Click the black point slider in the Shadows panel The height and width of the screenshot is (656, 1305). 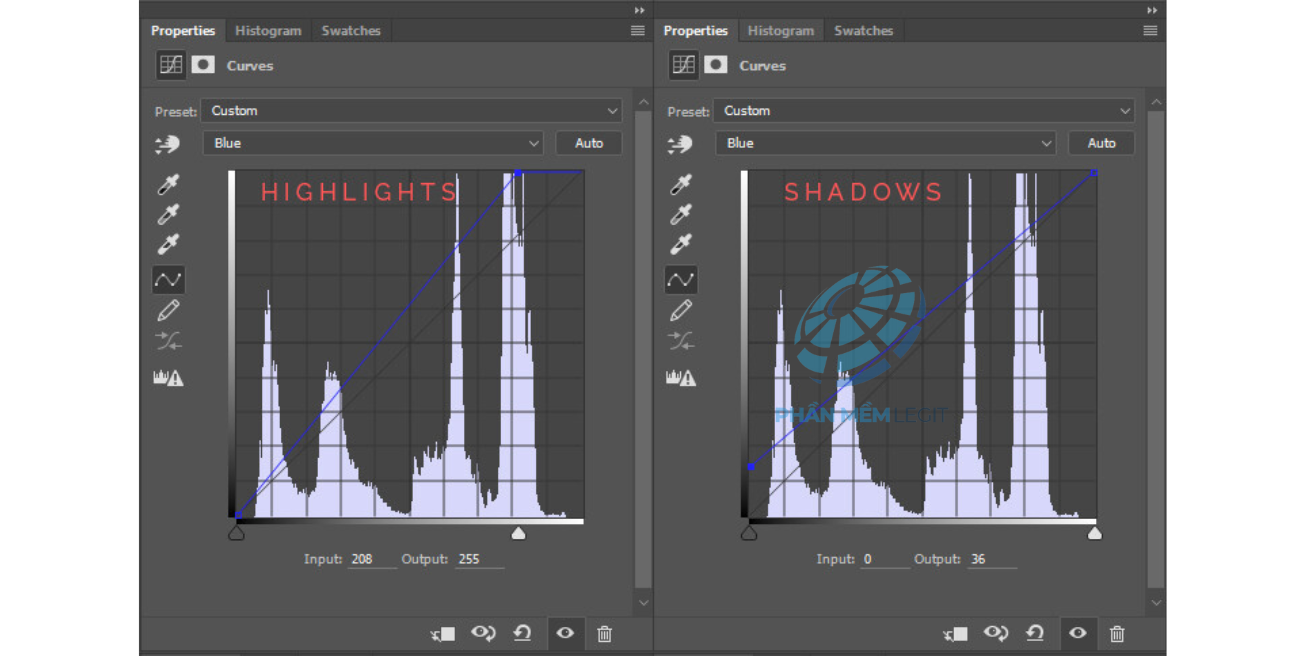point(749,533)
